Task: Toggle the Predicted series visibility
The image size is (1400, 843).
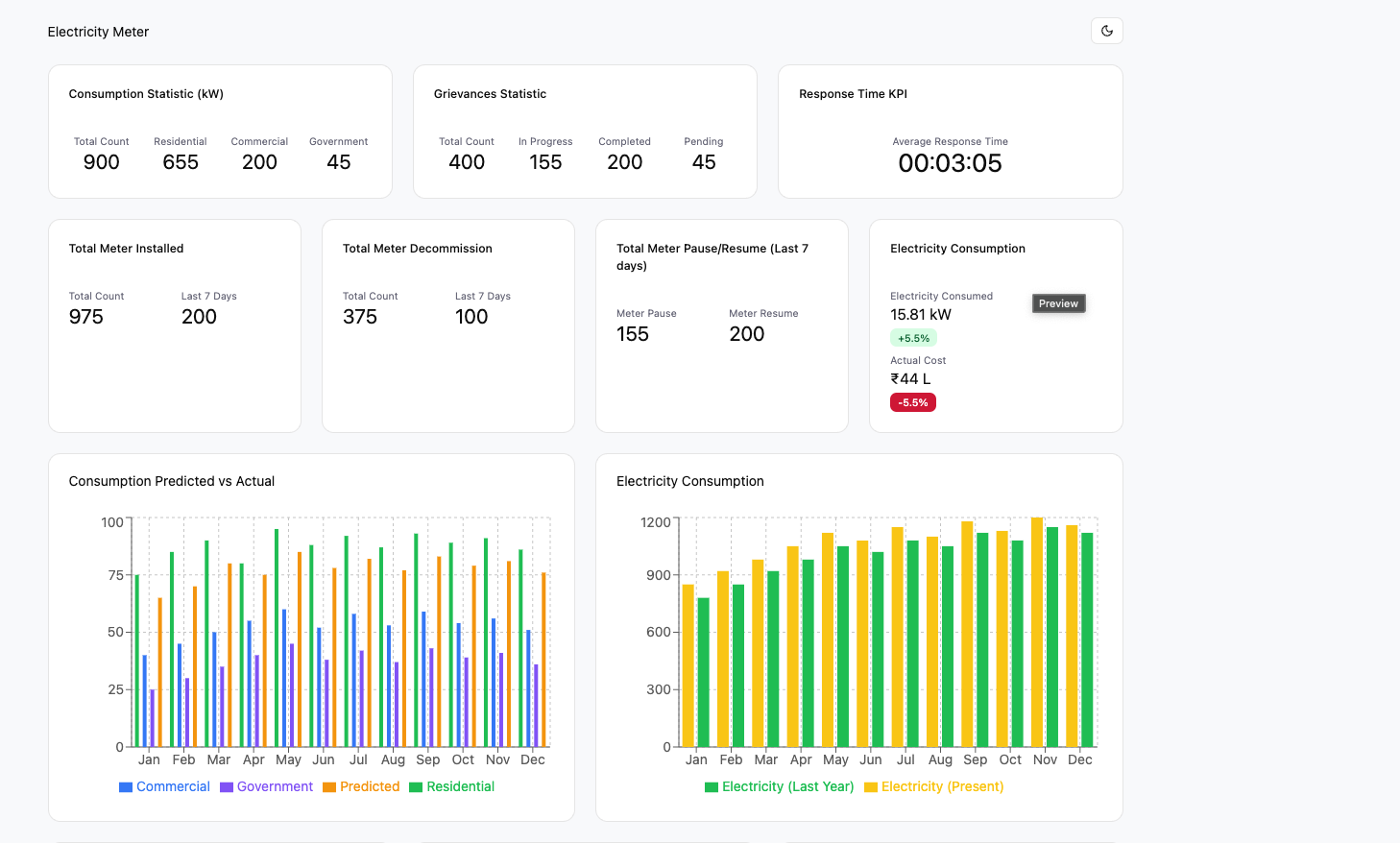Action: pyautogui.click(x=369, y=786)
